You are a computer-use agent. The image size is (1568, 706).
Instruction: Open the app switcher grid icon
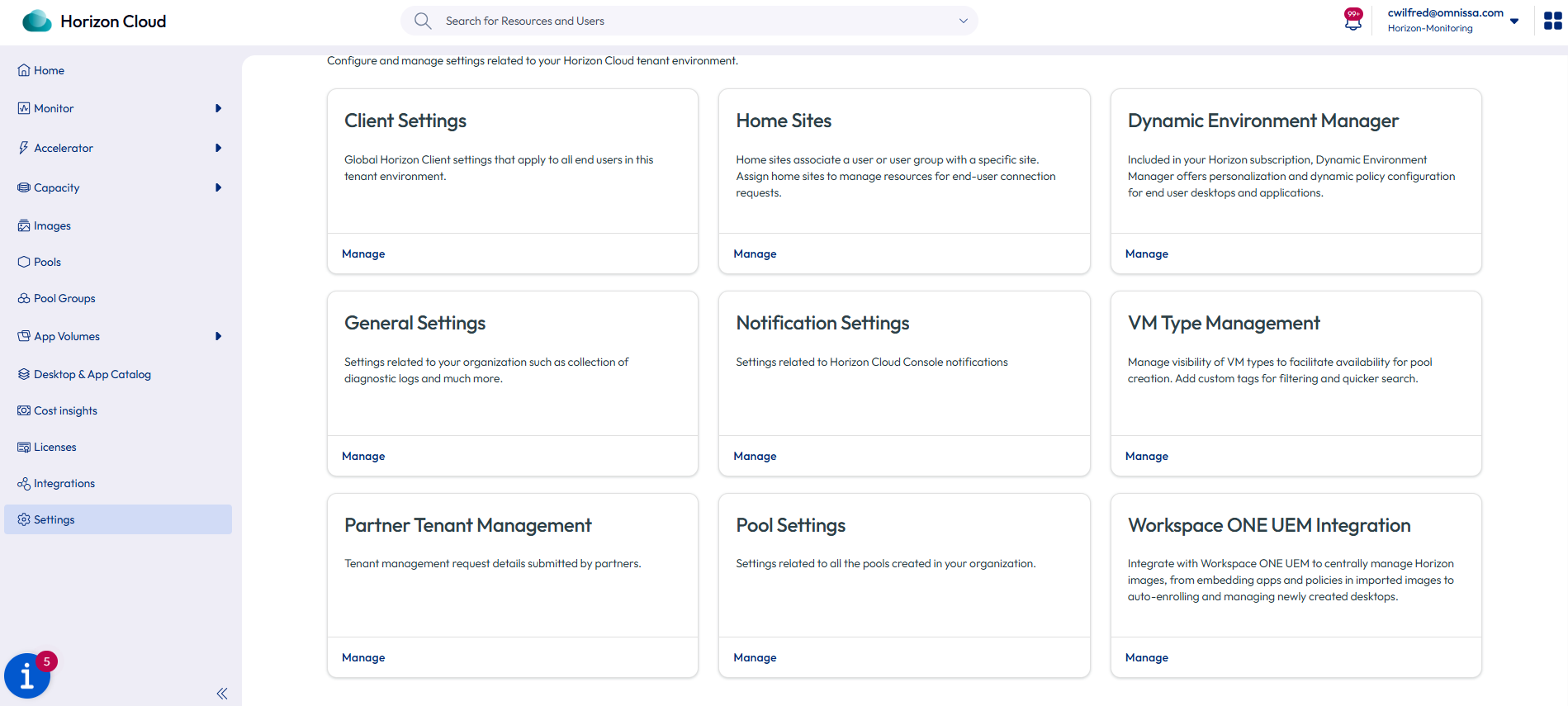click(1552, 21)
